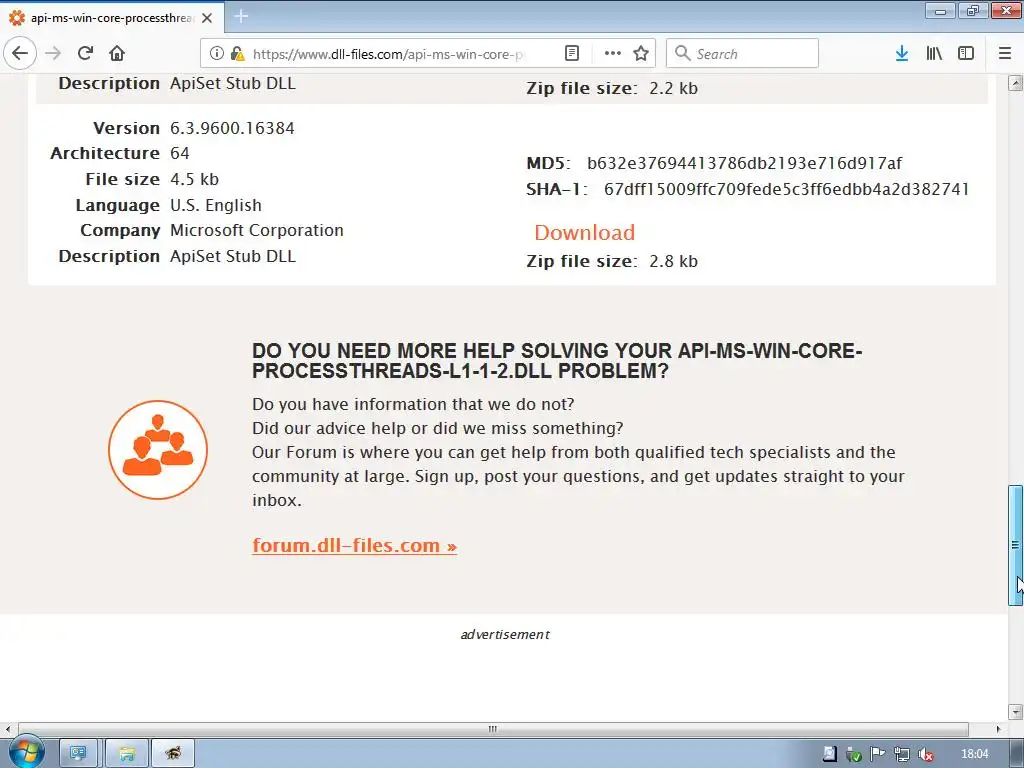Image resolution: width=1024 pixels, height=768 pixels.
Task: Click the forward navigation arrow
Action: [x=54, y=53]
